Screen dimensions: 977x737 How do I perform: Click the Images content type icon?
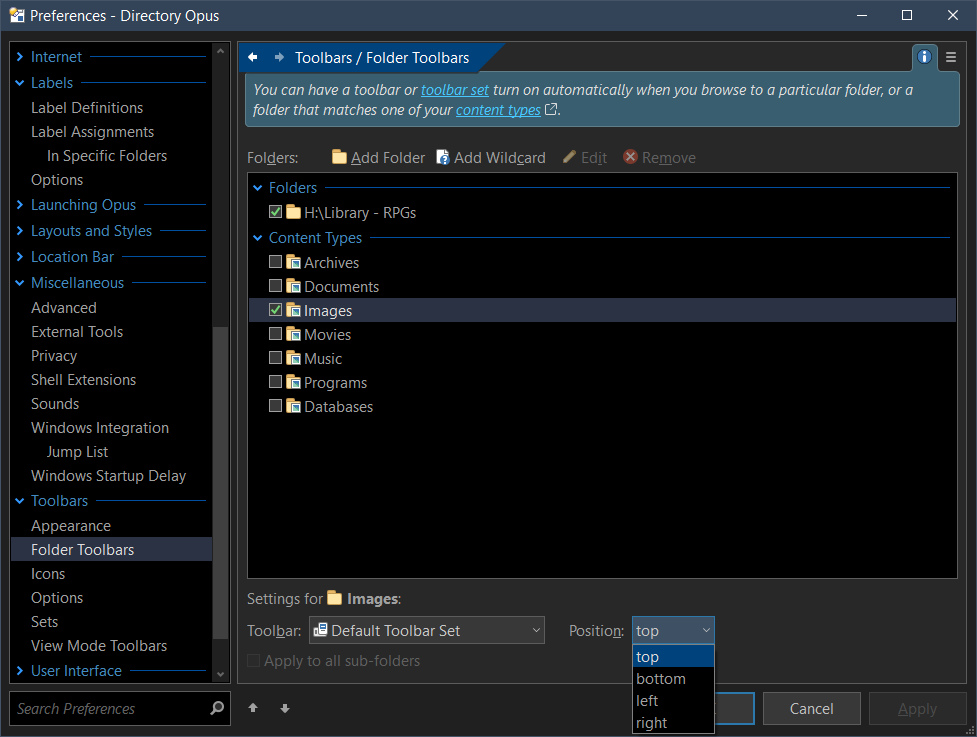[293, 310]
